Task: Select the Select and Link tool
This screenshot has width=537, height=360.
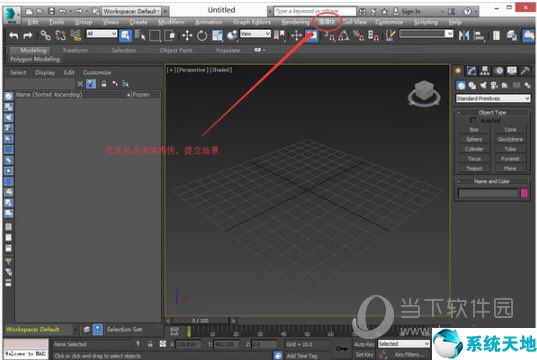Action: click(x=45, y=35)
